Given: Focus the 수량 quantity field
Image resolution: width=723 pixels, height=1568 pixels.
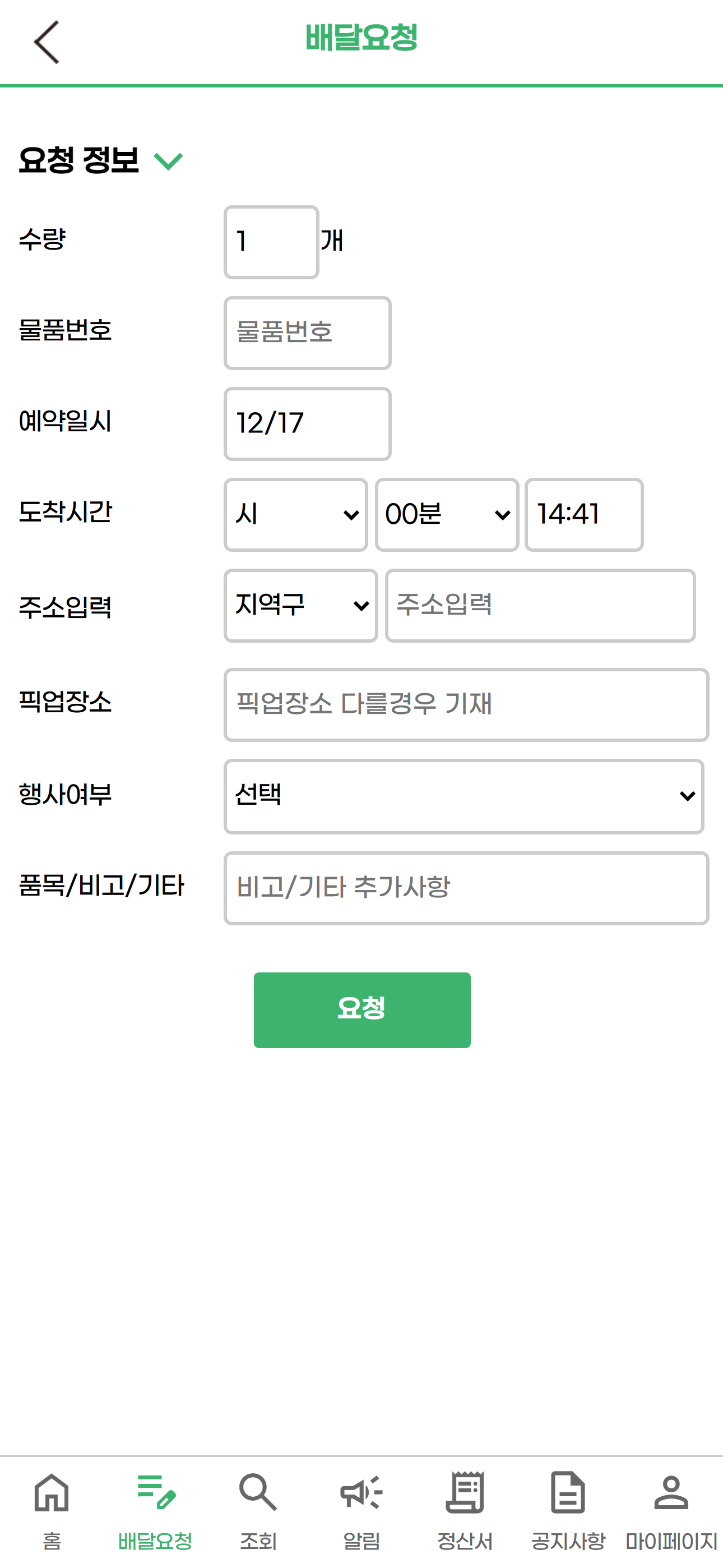Looking at the screenshot, I should (x=271, y=242).
